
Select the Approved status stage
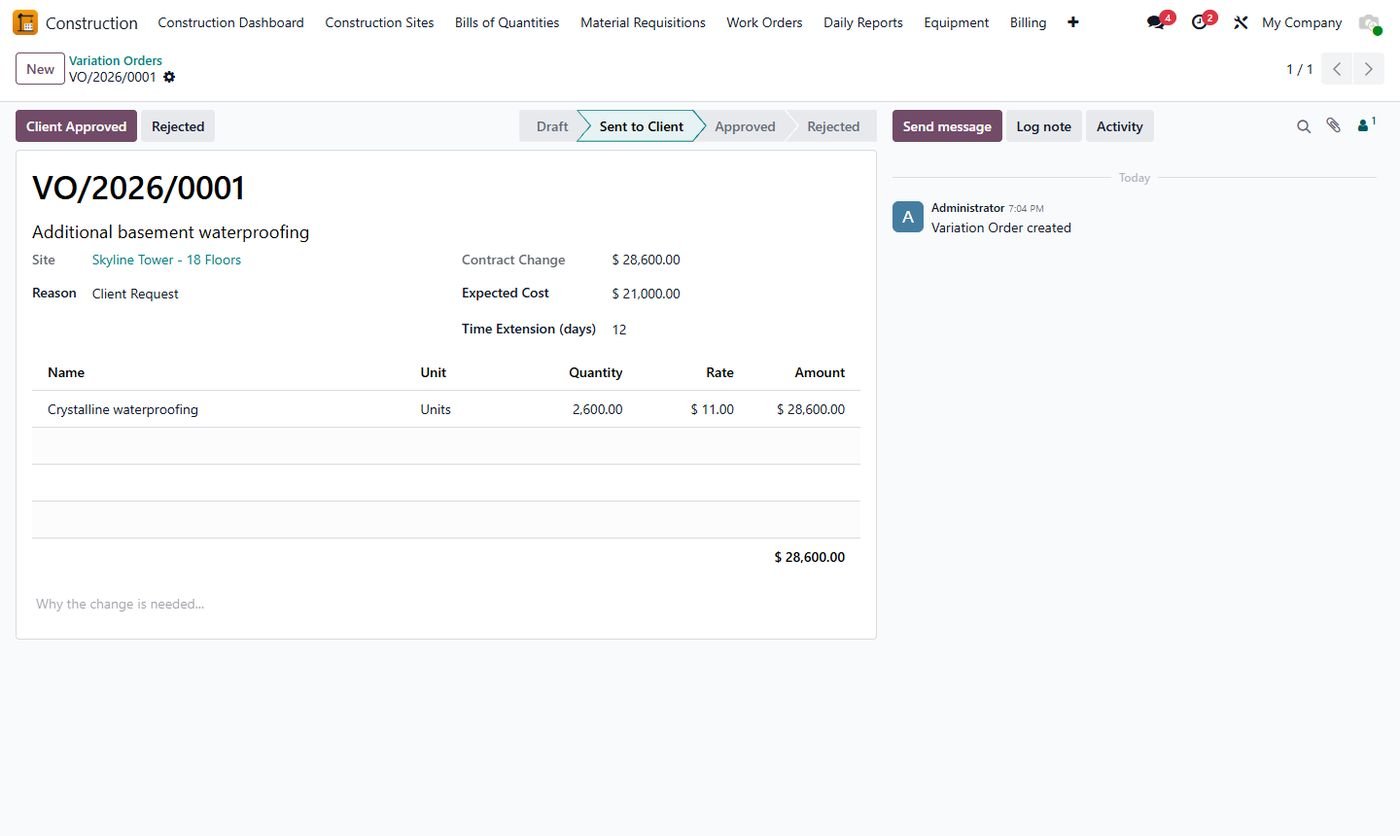[745, 126]
